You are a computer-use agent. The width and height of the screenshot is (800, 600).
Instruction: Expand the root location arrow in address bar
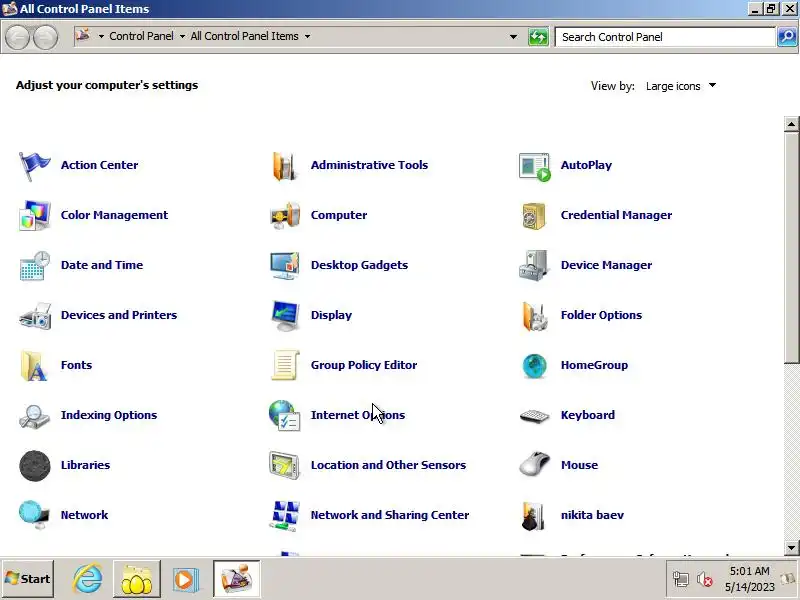point(101,36)
